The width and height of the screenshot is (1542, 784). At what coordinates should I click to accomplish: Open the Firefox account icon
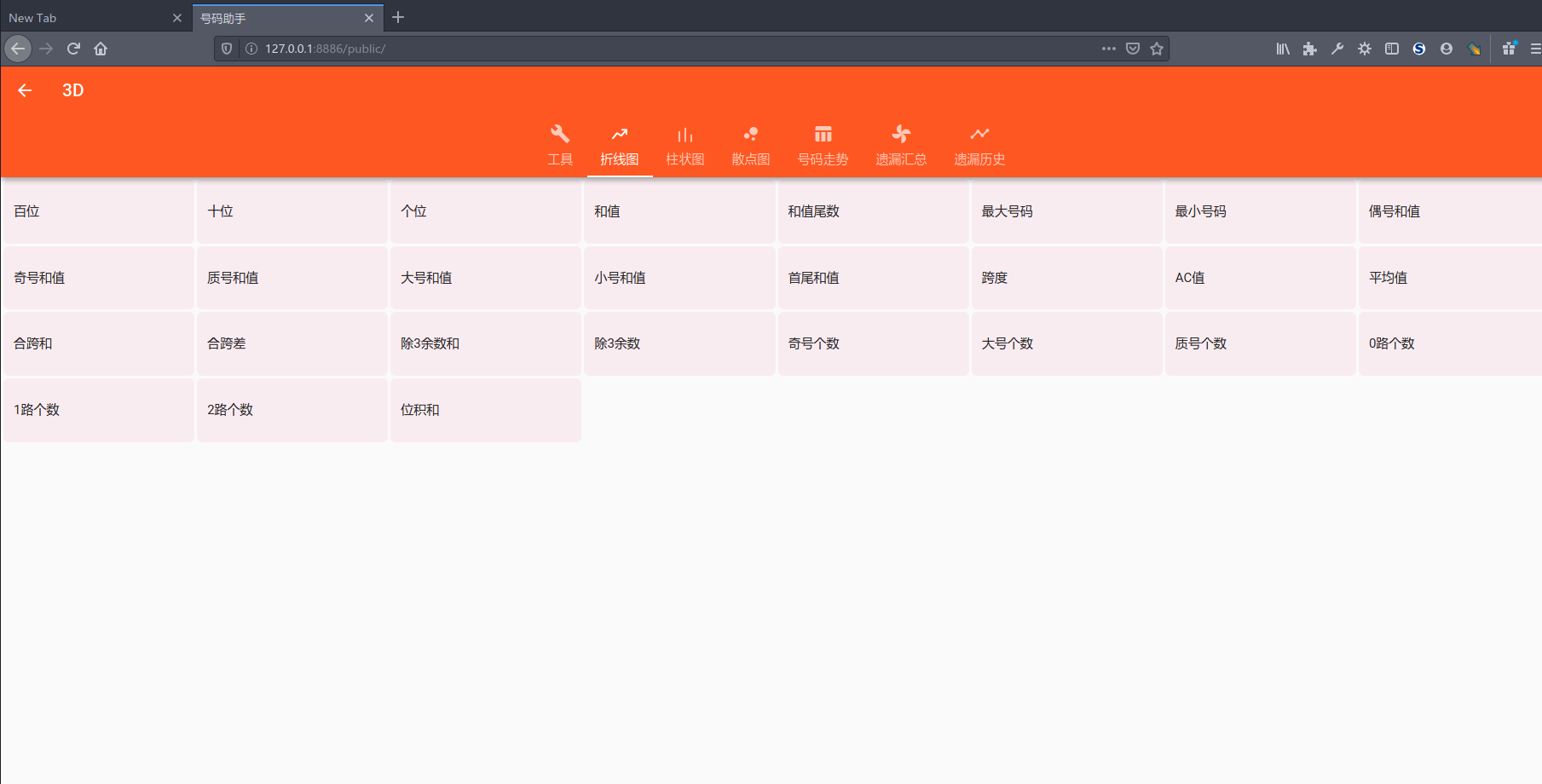tap(1447, 49)
